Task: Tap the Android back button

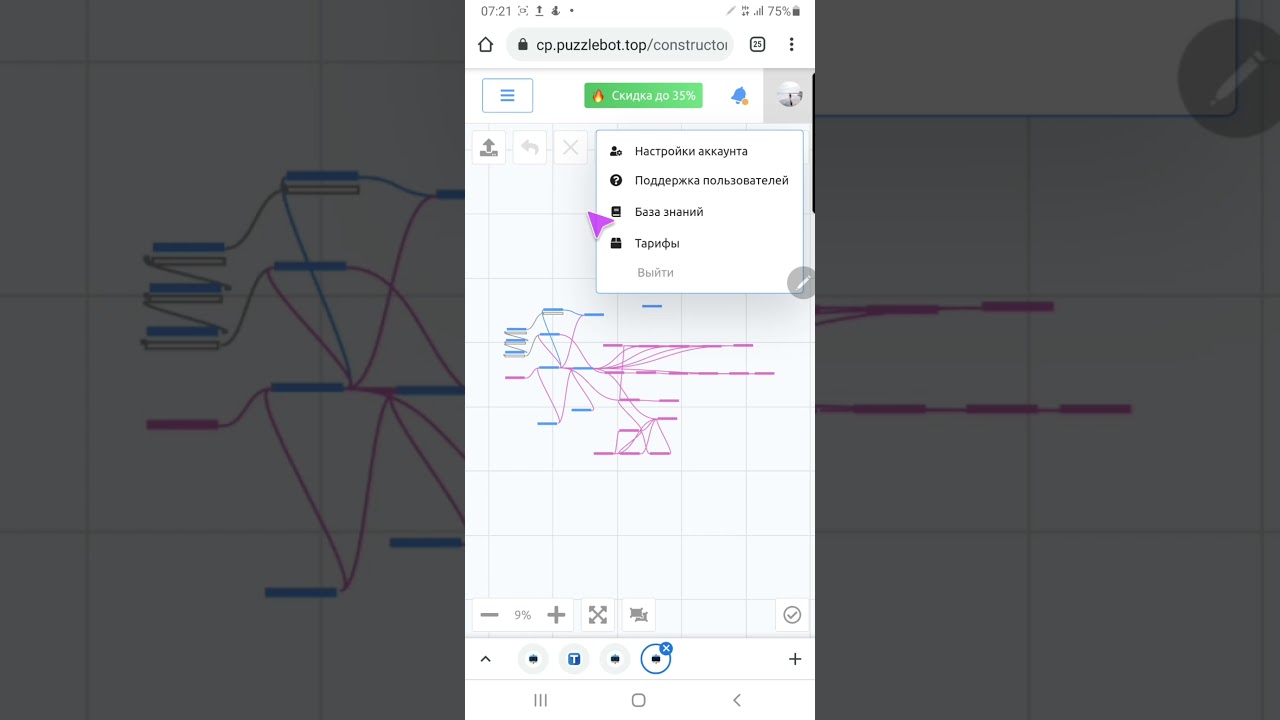Action: click(737, 700)
